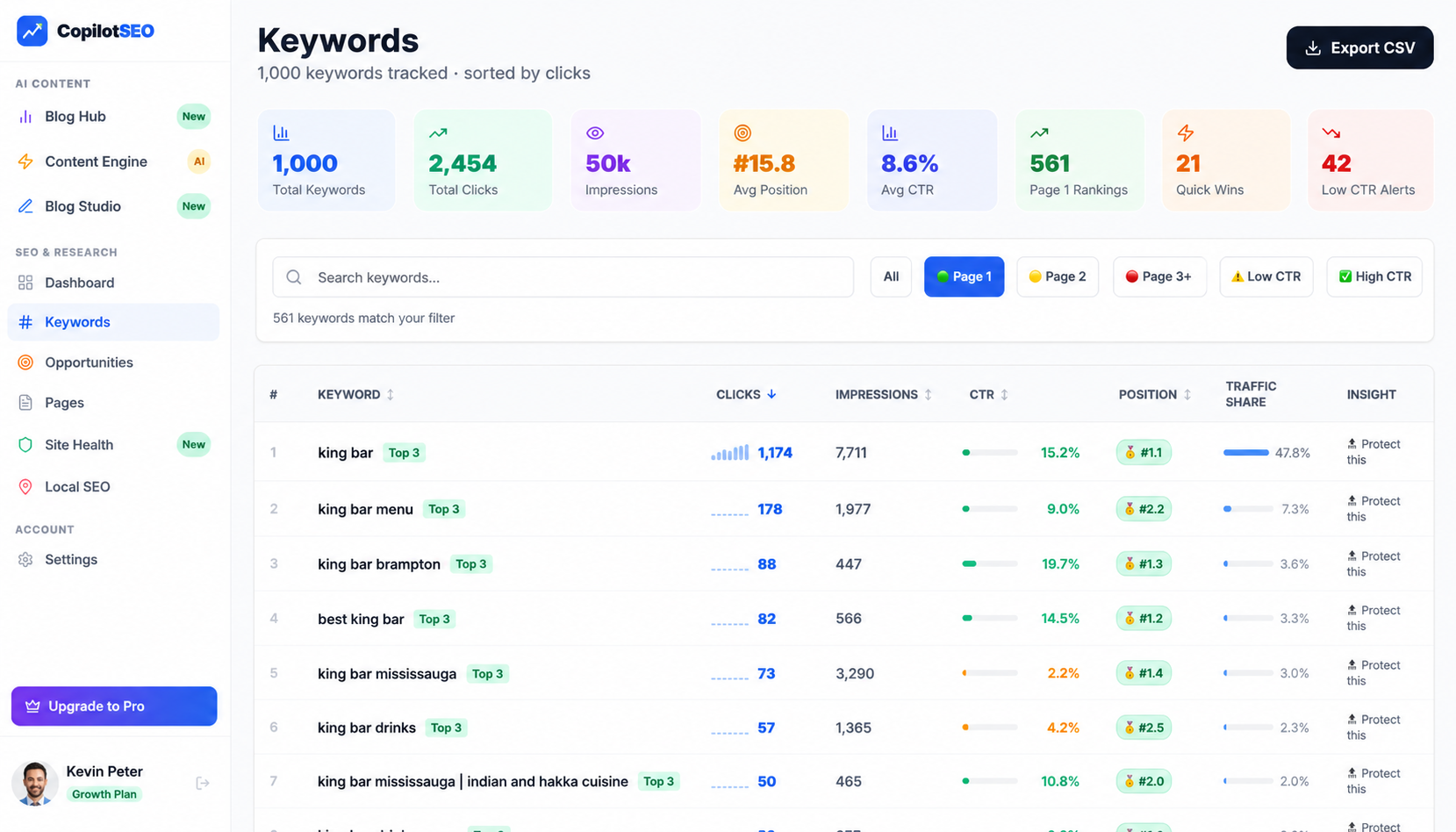Viewport: 1456px width, 832px height.
Task: Click Protect this for king bar menu
Action: click(x=1374, y=509)
